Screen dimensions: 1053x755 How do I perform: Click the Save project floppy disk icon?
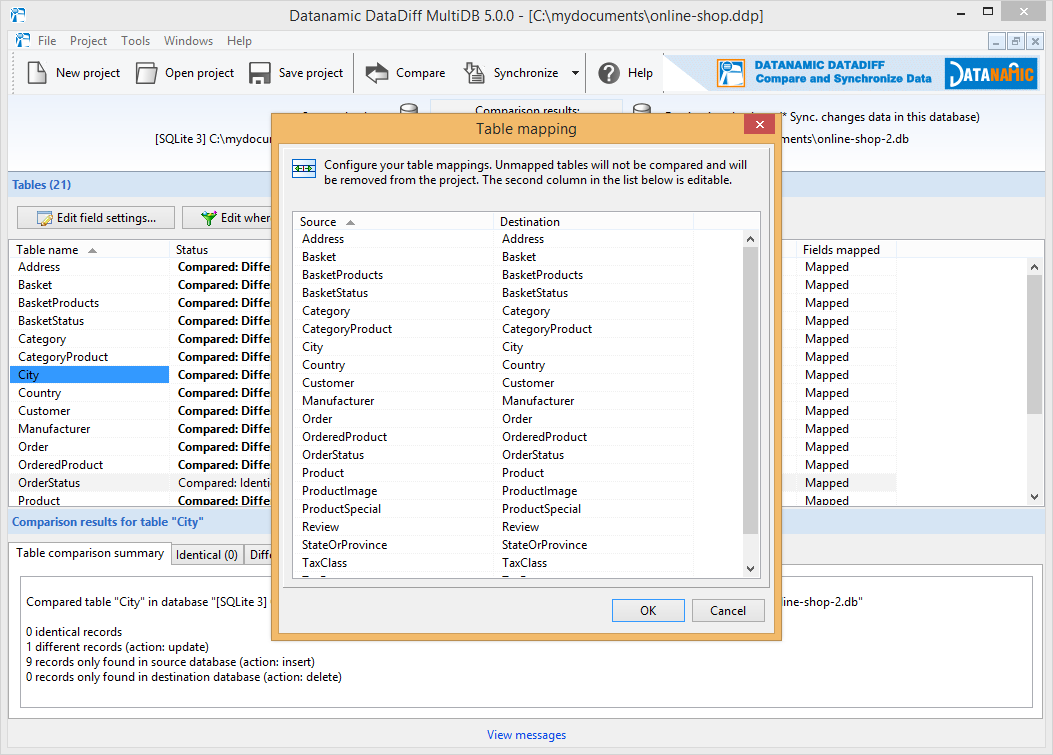coord(259,73)
